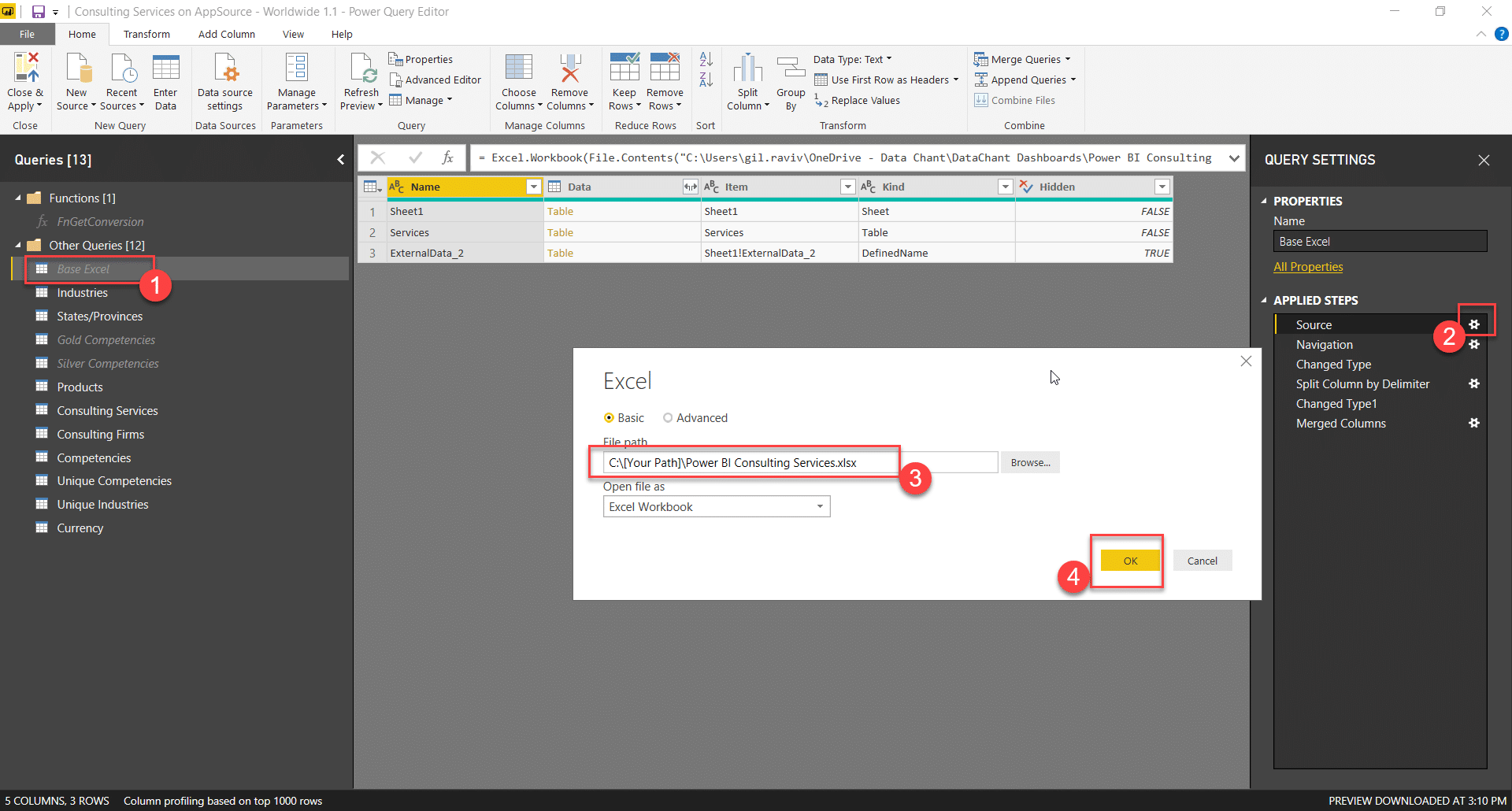
Task: Click the Group By icon
Action: (x=791, y=68)
